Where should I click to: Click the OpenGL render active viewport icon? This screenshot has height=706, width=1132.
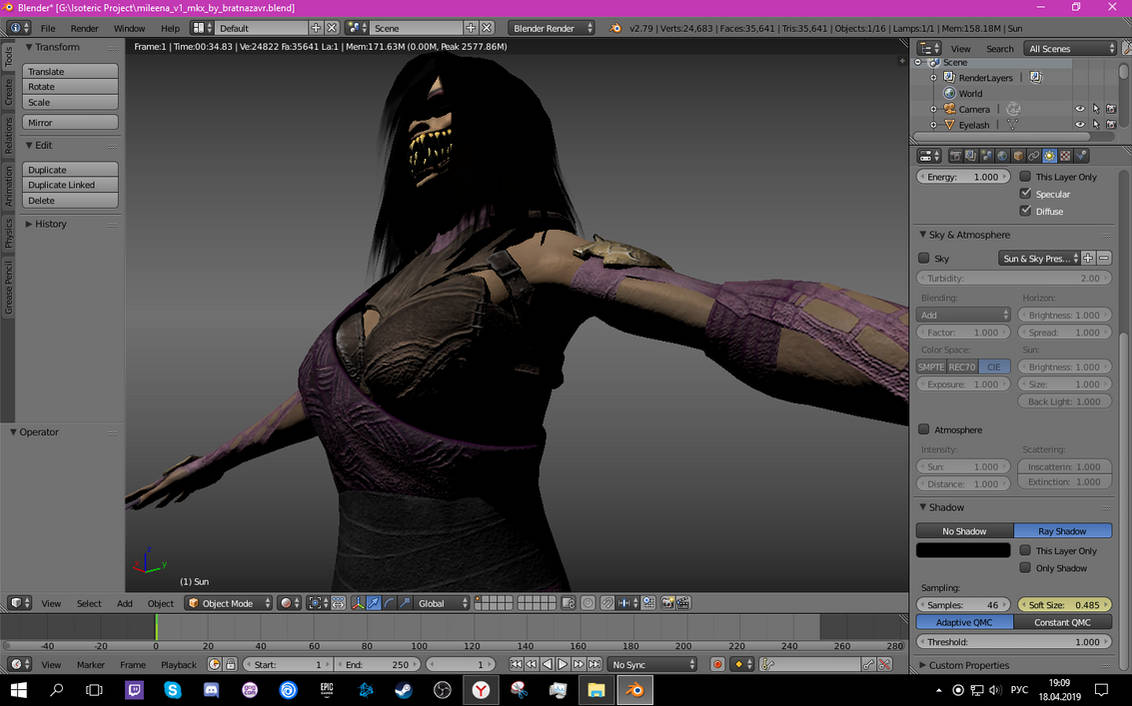coord(668,603)
